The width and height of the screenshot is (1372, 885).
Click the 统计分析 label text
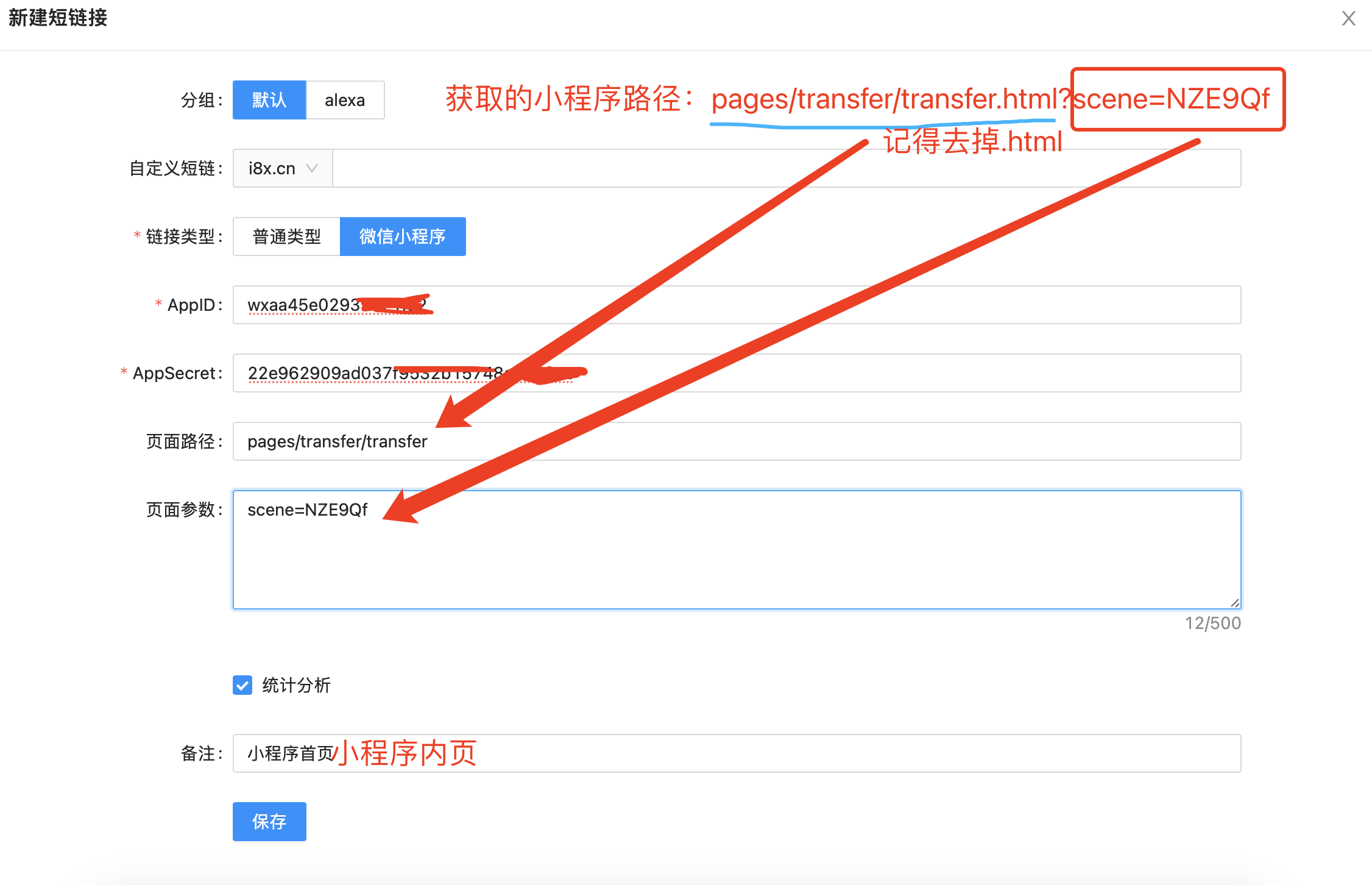[x=296, y=685]
